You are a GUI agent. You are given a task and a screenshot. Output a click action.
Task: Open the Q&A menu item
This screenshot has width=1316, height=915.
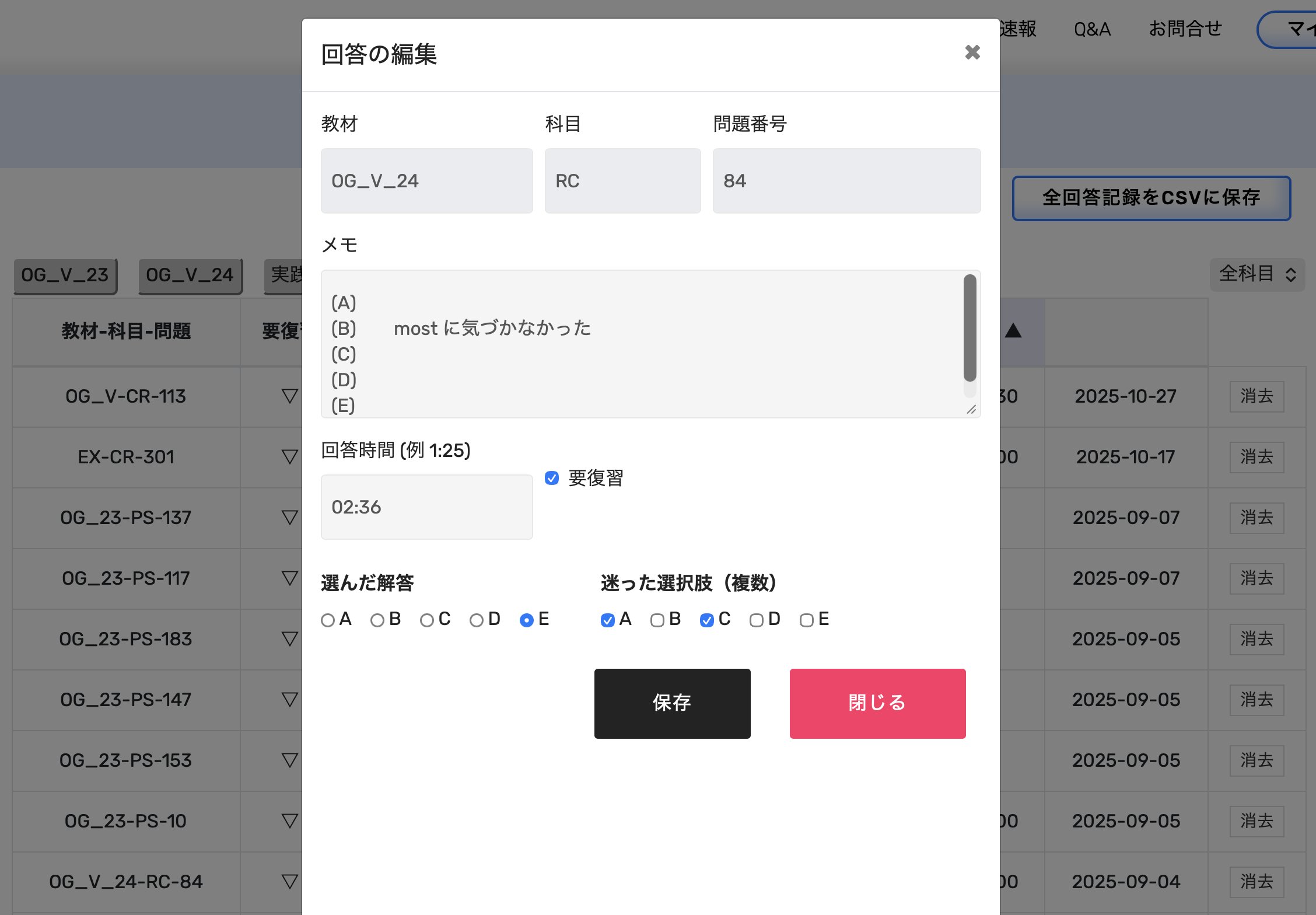pyautogui.click(x=1092, y=29)
